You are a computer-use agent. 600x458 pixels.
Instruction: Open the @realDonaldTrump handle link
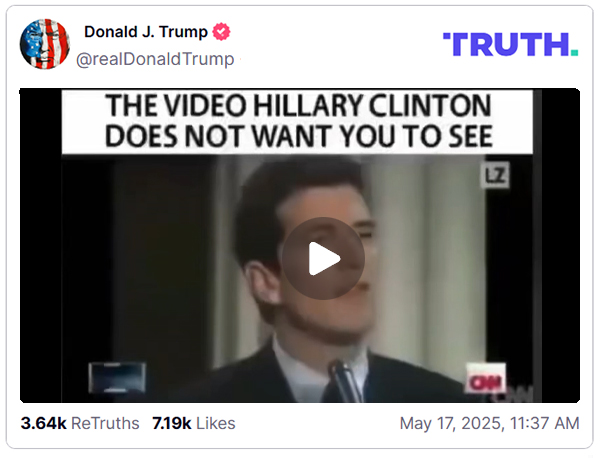tap(155, 59)
